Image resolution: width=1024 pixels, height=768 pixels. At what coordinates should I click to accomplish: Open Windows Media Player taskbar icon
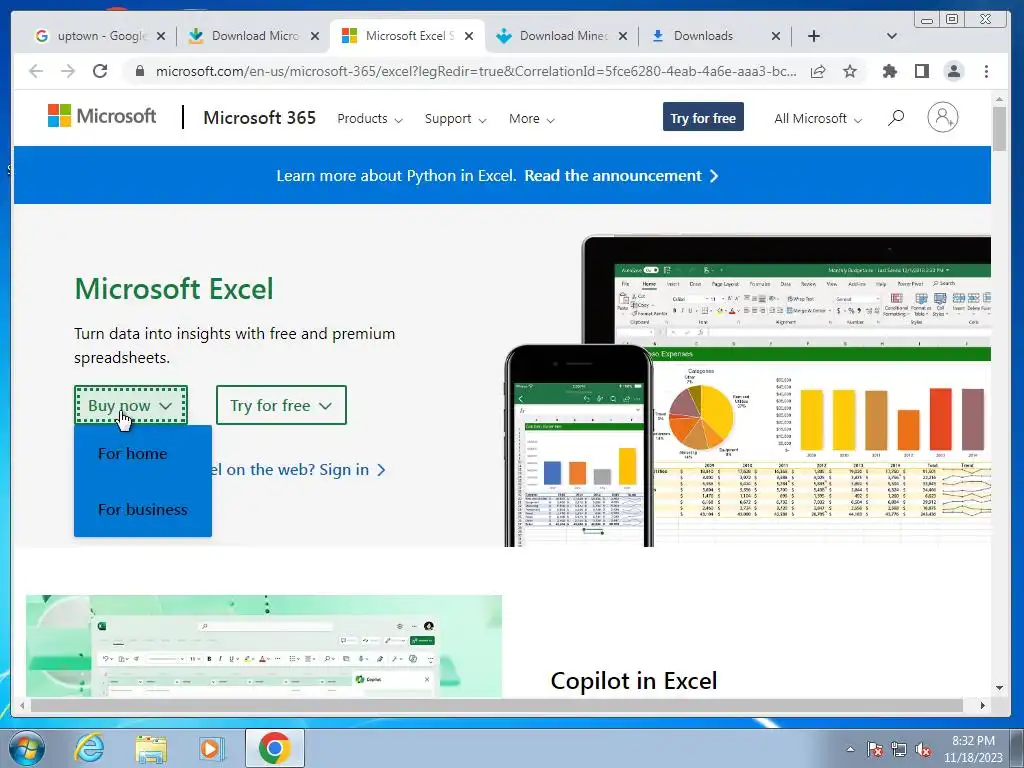[x=211, y=748]
